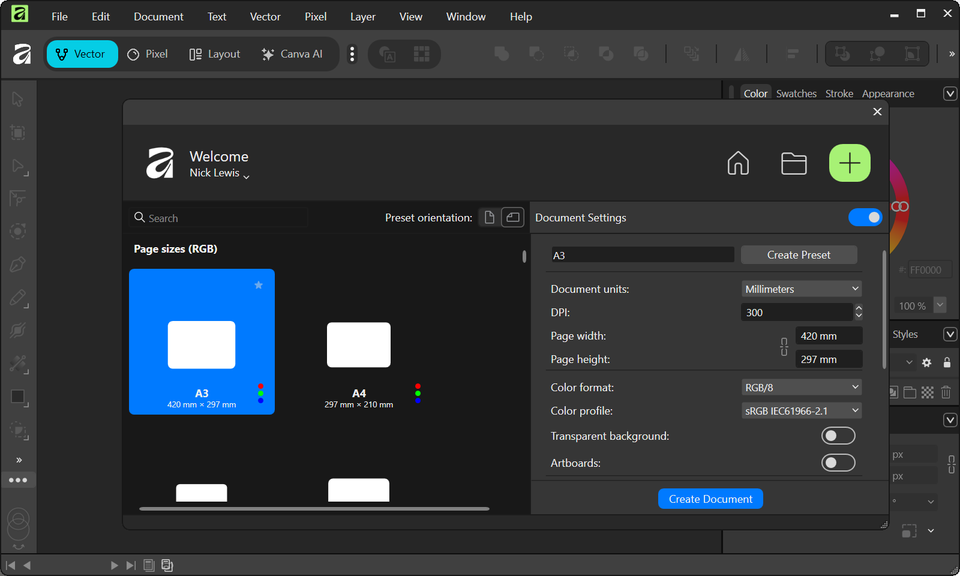This screenshot has height=576, width=960.
Task: Expand the Color panel options chevron
Action: (950, 94)
